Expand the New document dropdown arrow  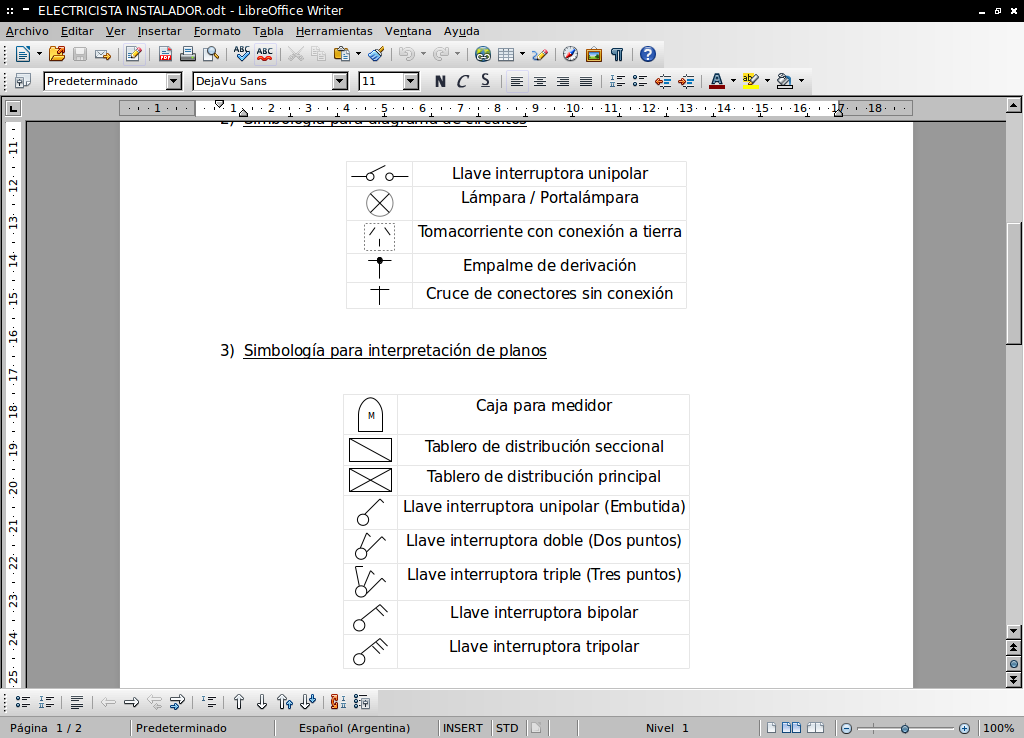(39, 54)
